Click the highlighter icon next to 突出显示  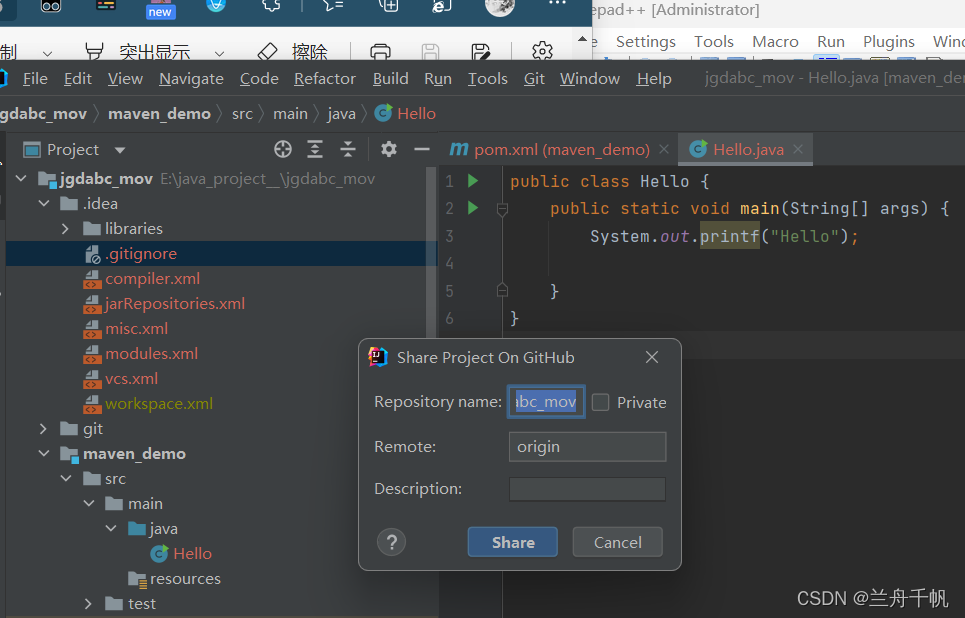tap(94, 52)
